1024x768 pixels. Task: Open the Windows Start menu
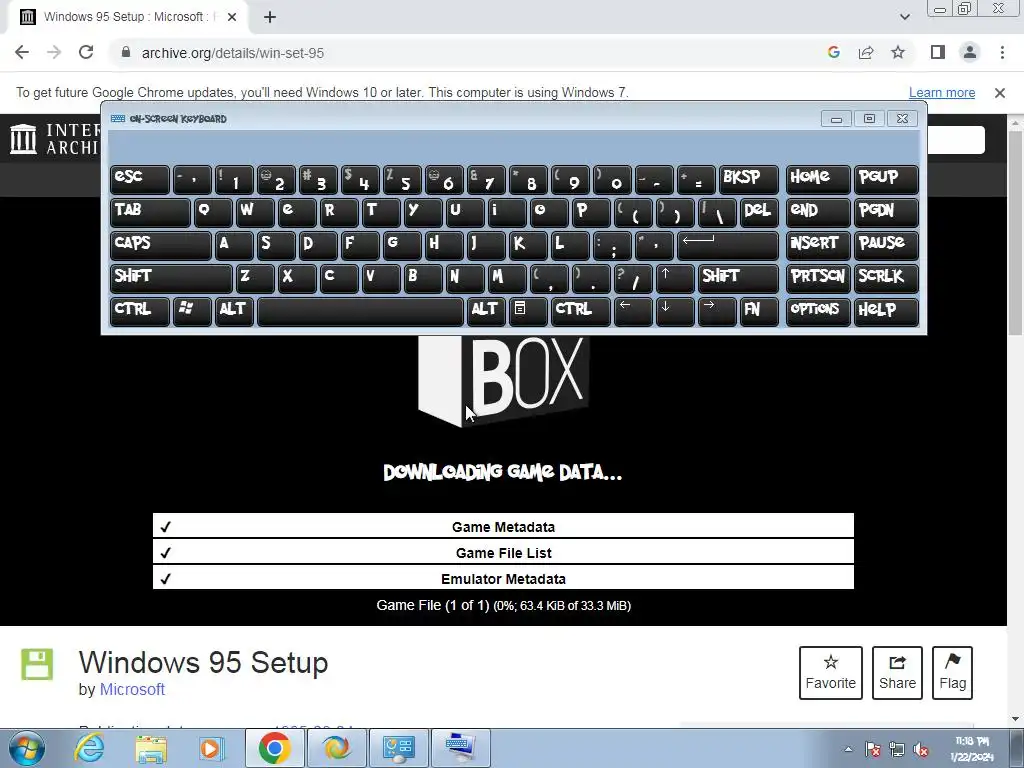click(x=26, y=748)
